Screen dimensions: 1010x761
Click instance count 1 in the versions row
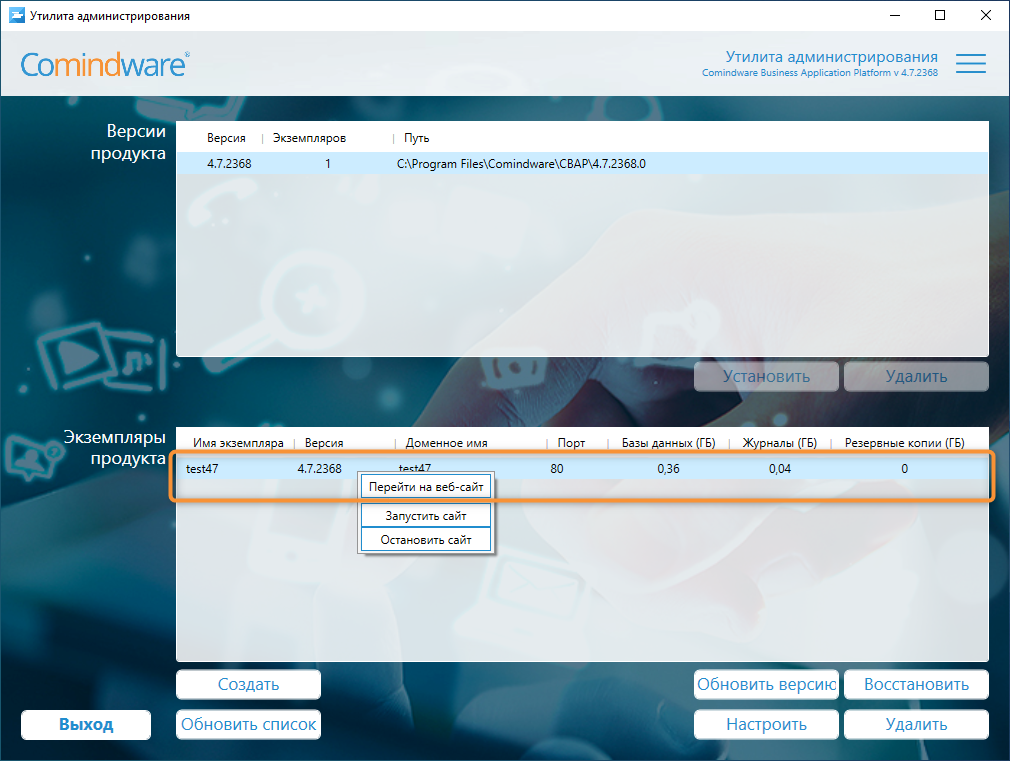click(x=327, y=164)
